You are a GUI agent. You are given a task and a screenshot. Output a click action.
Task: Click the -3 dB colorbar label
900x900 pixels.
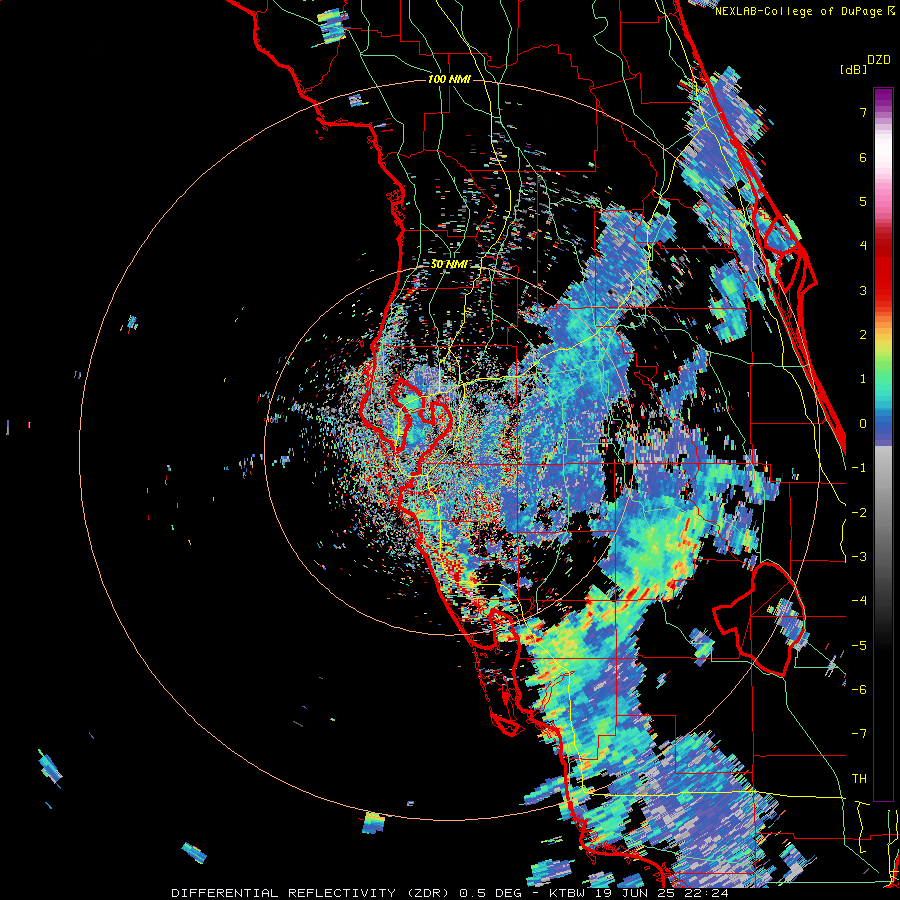[859, 557]
